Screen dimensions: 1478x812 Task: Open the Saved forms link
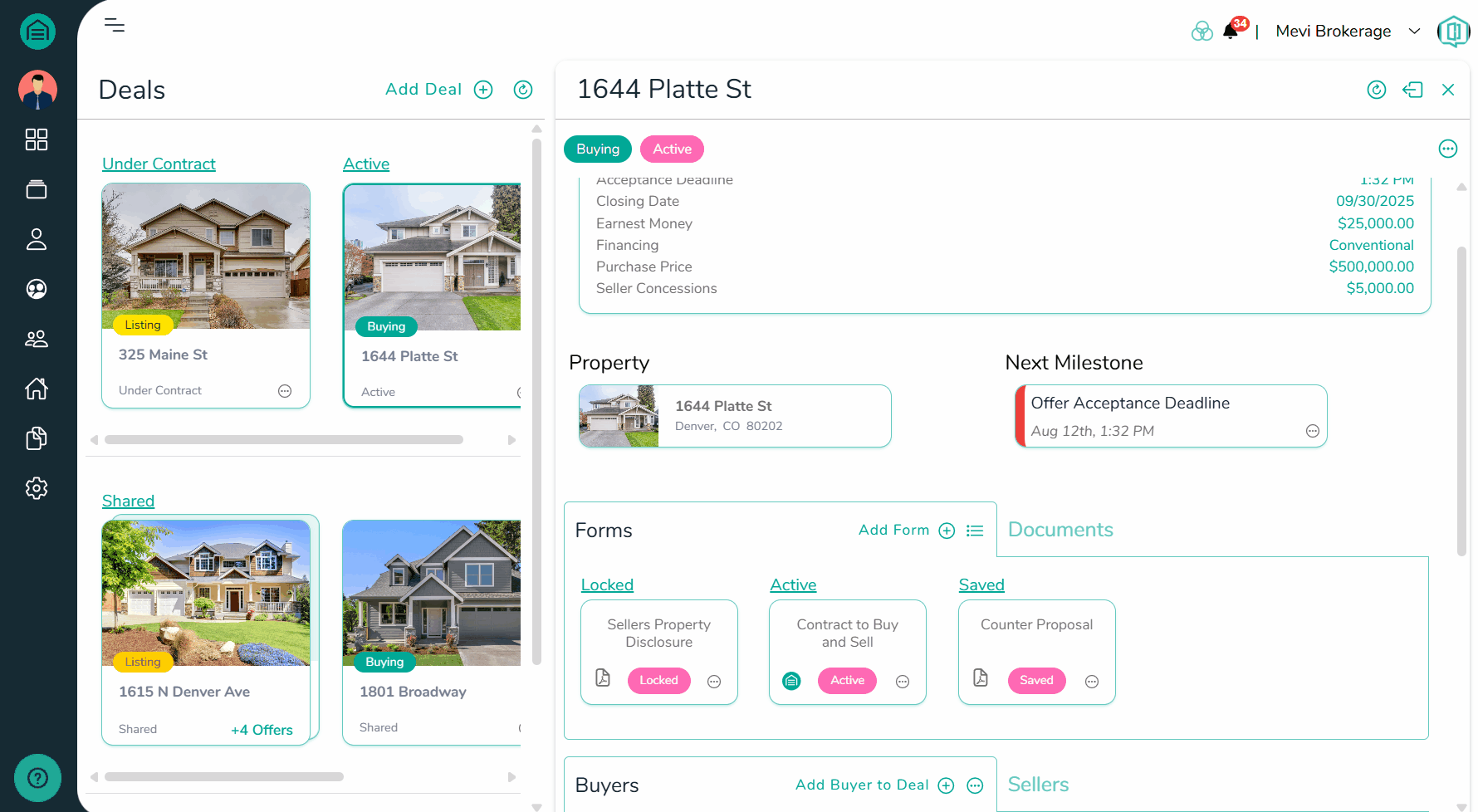tap(981, 585)
